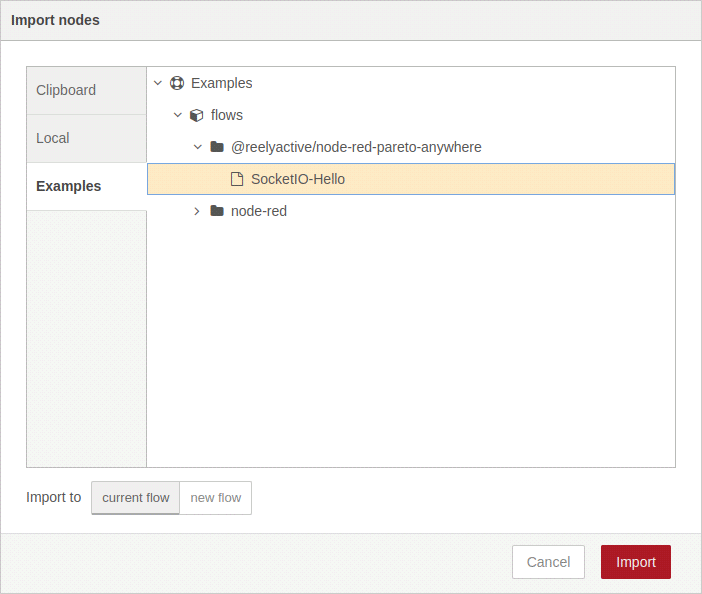Click the SocketIO-Hello file icon

click(x=237, y=179)
